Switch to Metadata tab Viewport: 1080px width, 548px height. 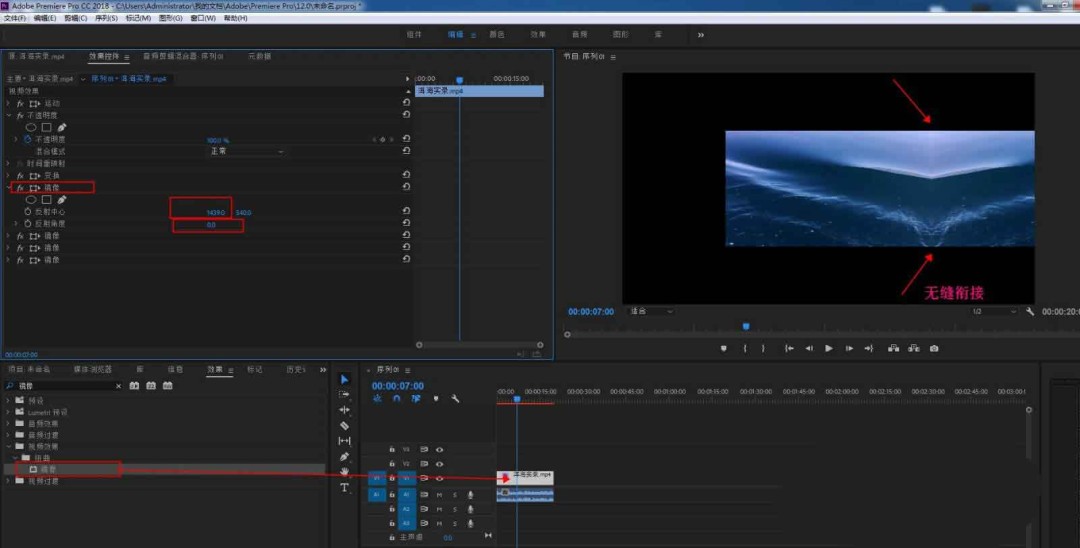[x=259, y=56]
